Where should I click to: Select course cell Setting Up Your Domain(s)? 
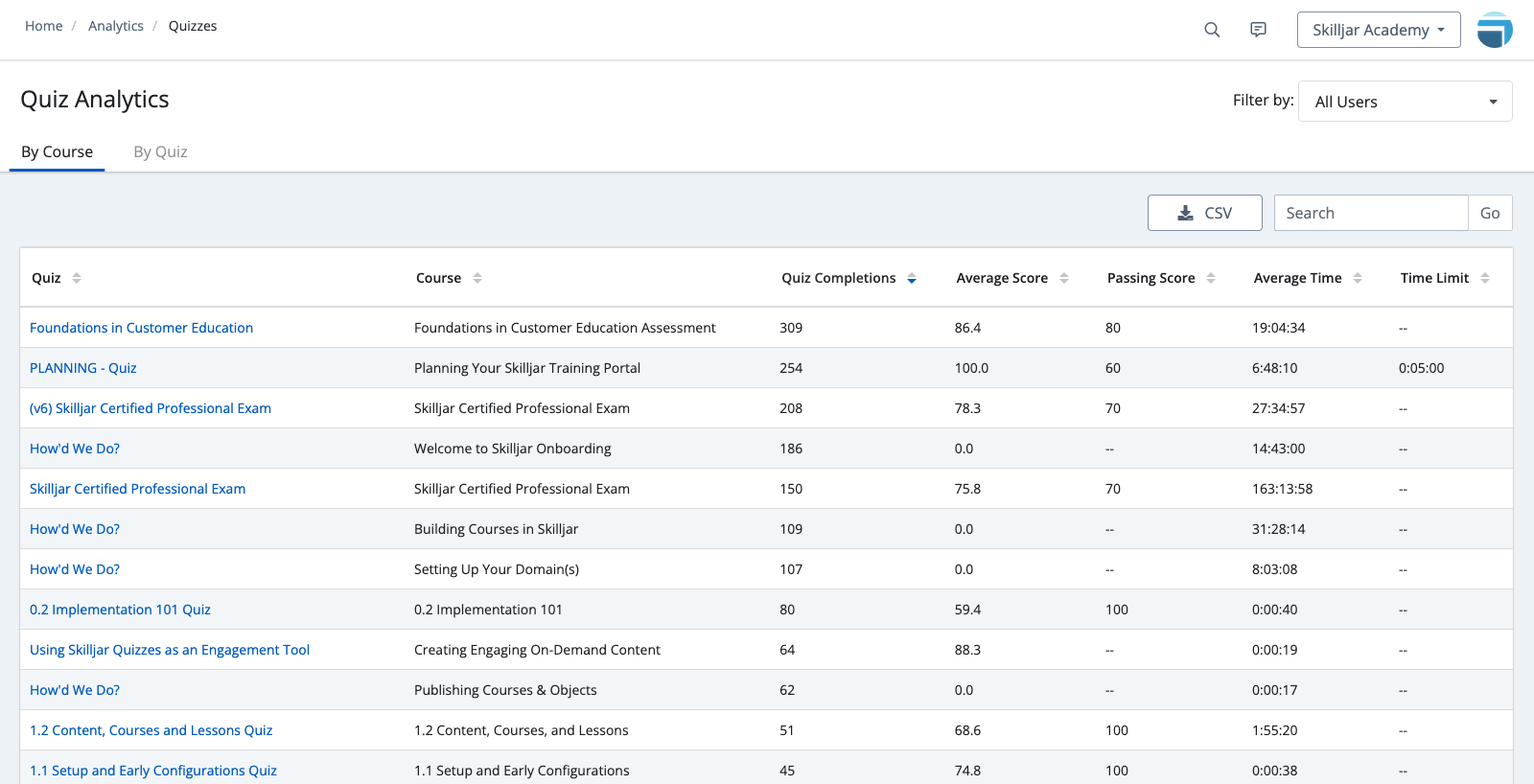tap(497, 569)
